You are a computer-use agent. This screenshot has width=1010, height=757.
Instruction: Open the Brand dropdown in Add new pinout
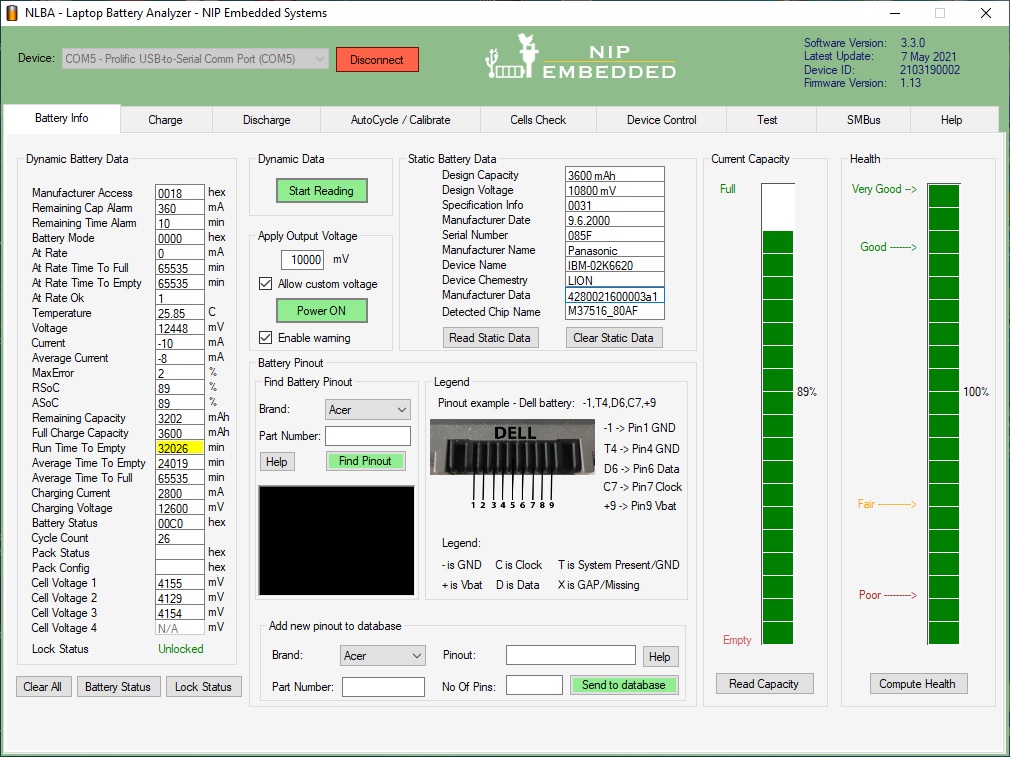click(383, 656)
